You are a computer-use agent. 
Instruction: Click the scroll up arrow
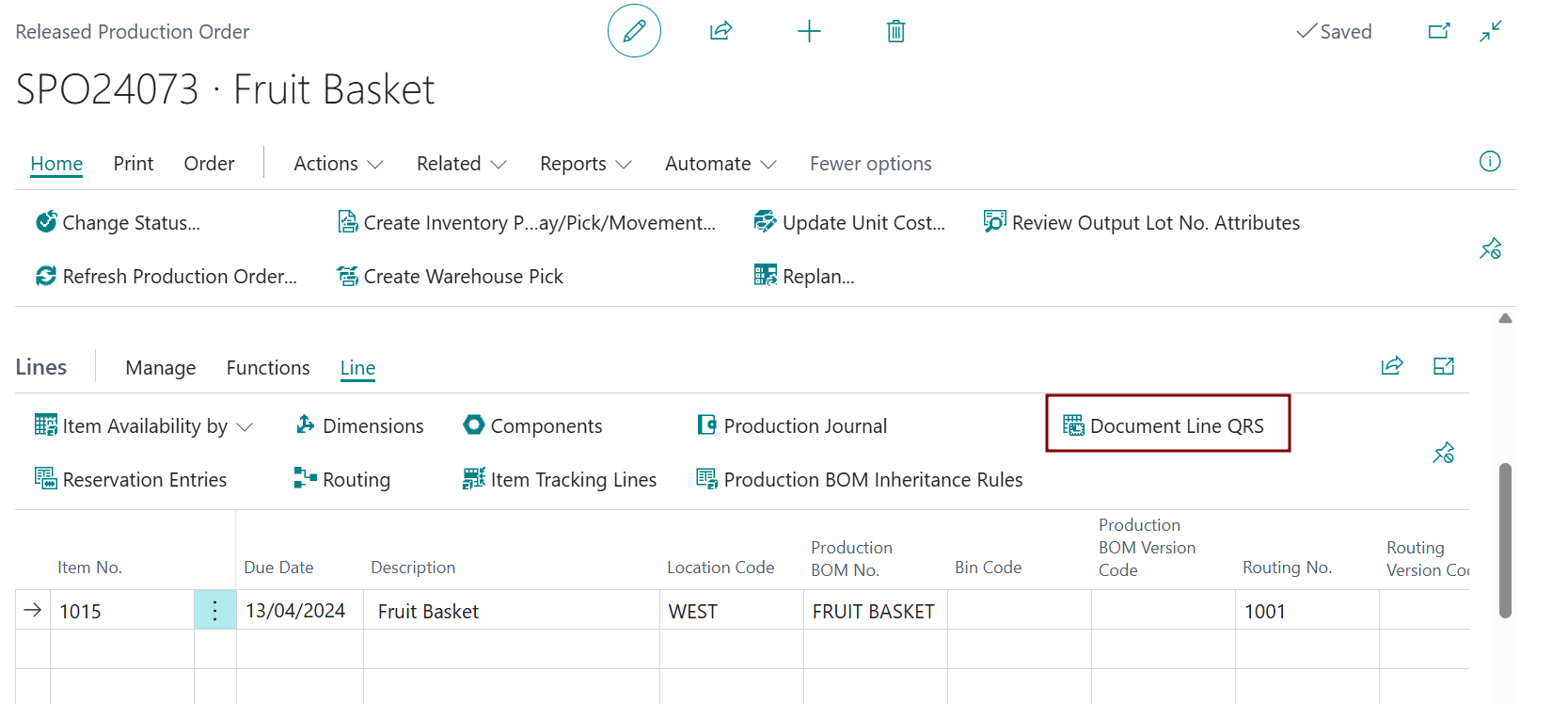click(1505, 318)
